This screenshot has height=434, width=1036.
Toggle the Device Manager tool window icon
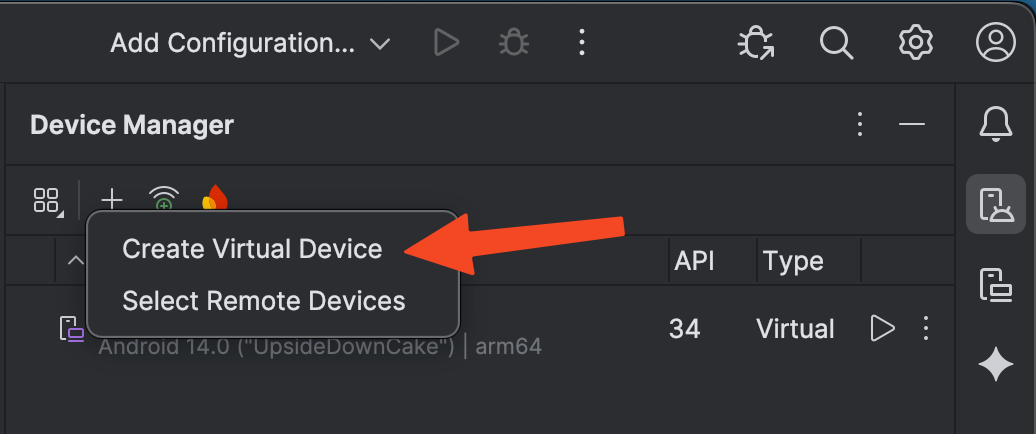coord(995,204)
